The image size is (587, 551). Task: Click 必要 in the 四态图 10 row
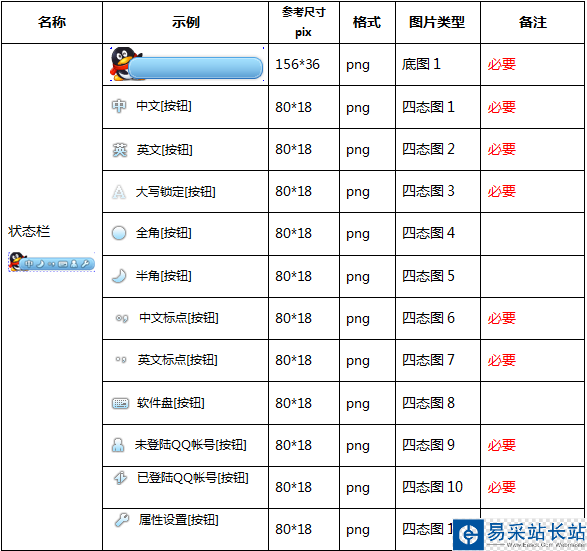[x=502, y=487]
